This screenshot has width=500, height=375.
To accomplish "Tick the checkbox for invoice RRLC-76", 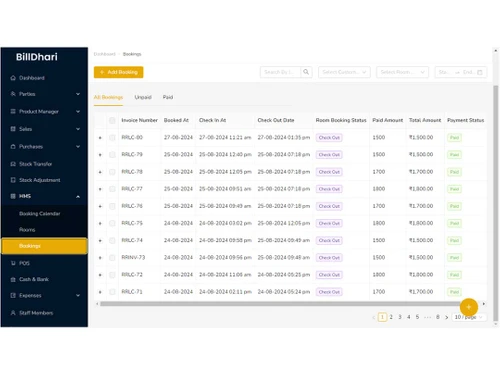I will click(112, 206).
